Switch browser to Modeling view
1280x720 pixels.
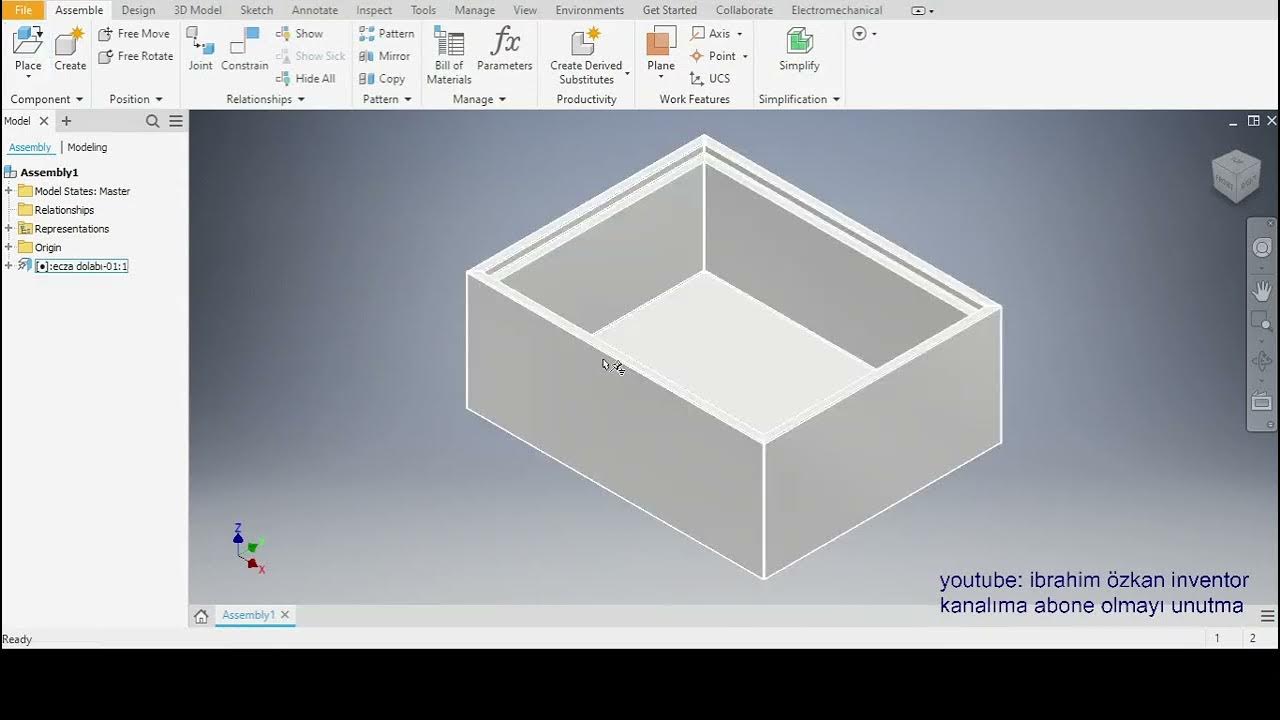tap(87, 147)
